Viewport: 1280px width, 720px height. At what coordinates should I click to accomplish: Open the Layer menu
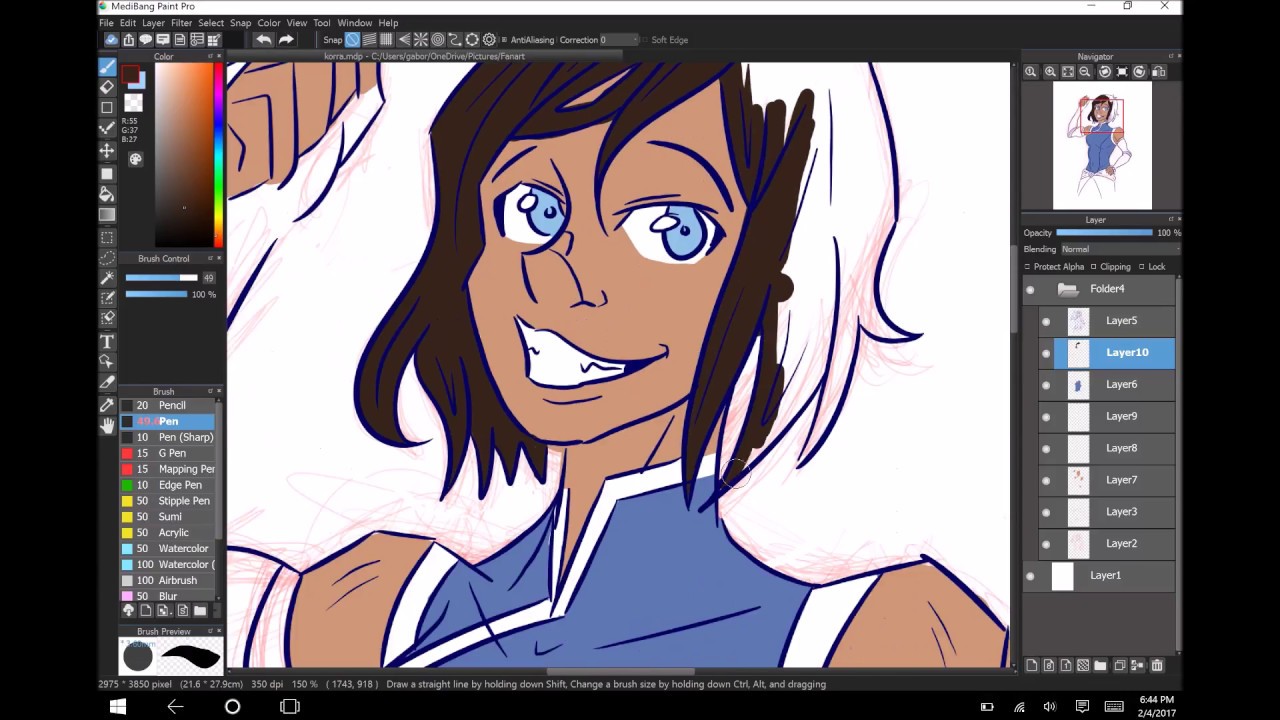(x=153, y=23)
